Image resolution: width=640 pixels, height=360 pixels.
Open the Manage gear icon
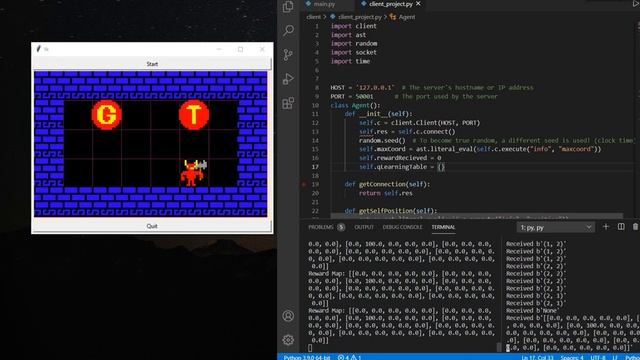click(x=288, y=340)
